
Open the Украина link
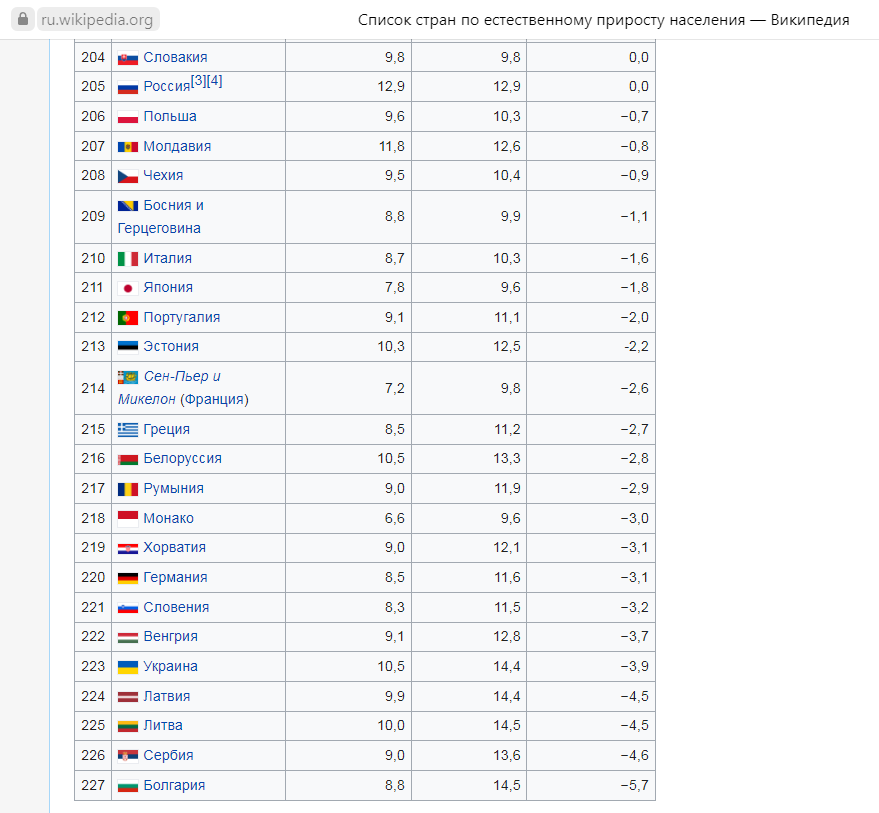pyautogui.click(x=170, y=666)
